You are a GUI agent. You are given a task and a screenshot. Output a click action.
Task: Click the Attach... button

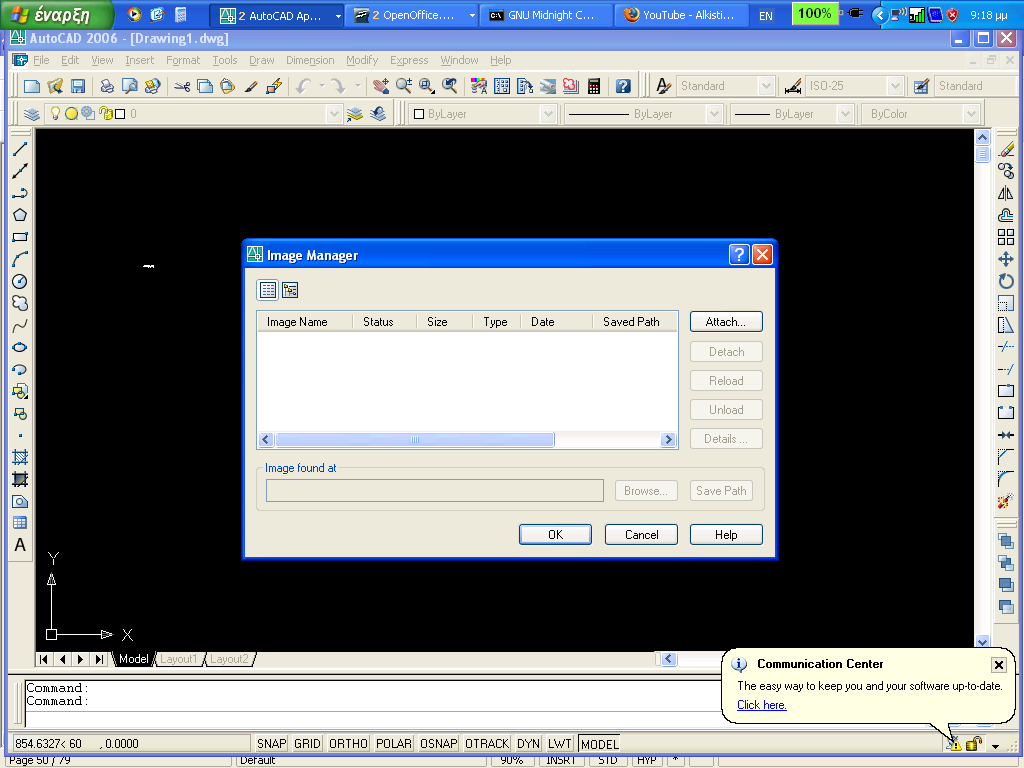[x=726, y=322]
